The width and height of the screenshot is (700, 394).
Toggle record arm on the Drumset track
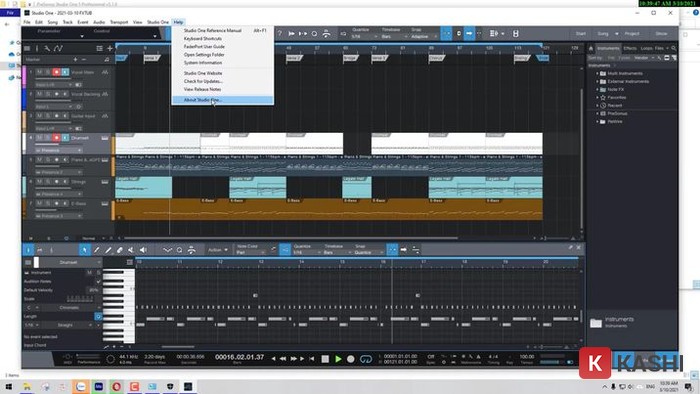tap(56, 138)
